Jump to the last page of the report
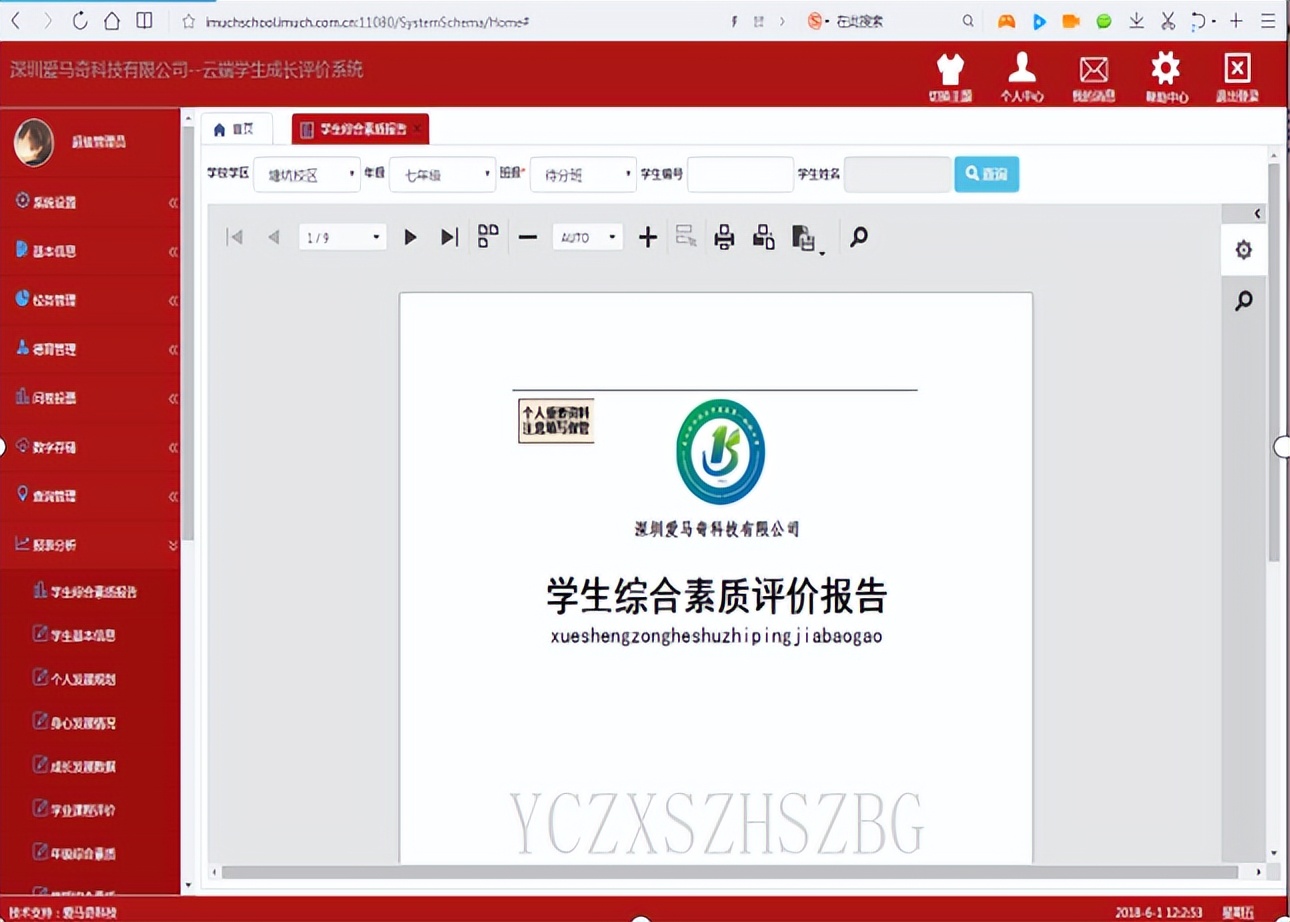The width and height of the screenshot is (1290, 922). [x=448, y=237]
